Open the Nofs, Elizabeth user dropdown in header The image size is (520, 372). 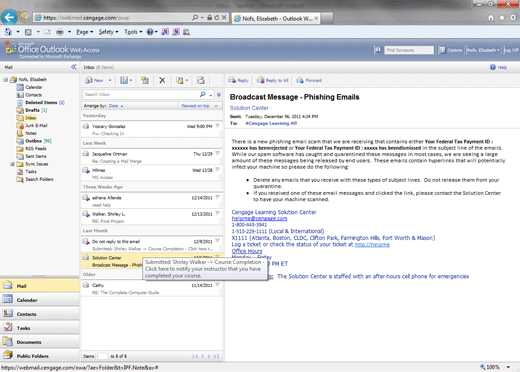483,50
